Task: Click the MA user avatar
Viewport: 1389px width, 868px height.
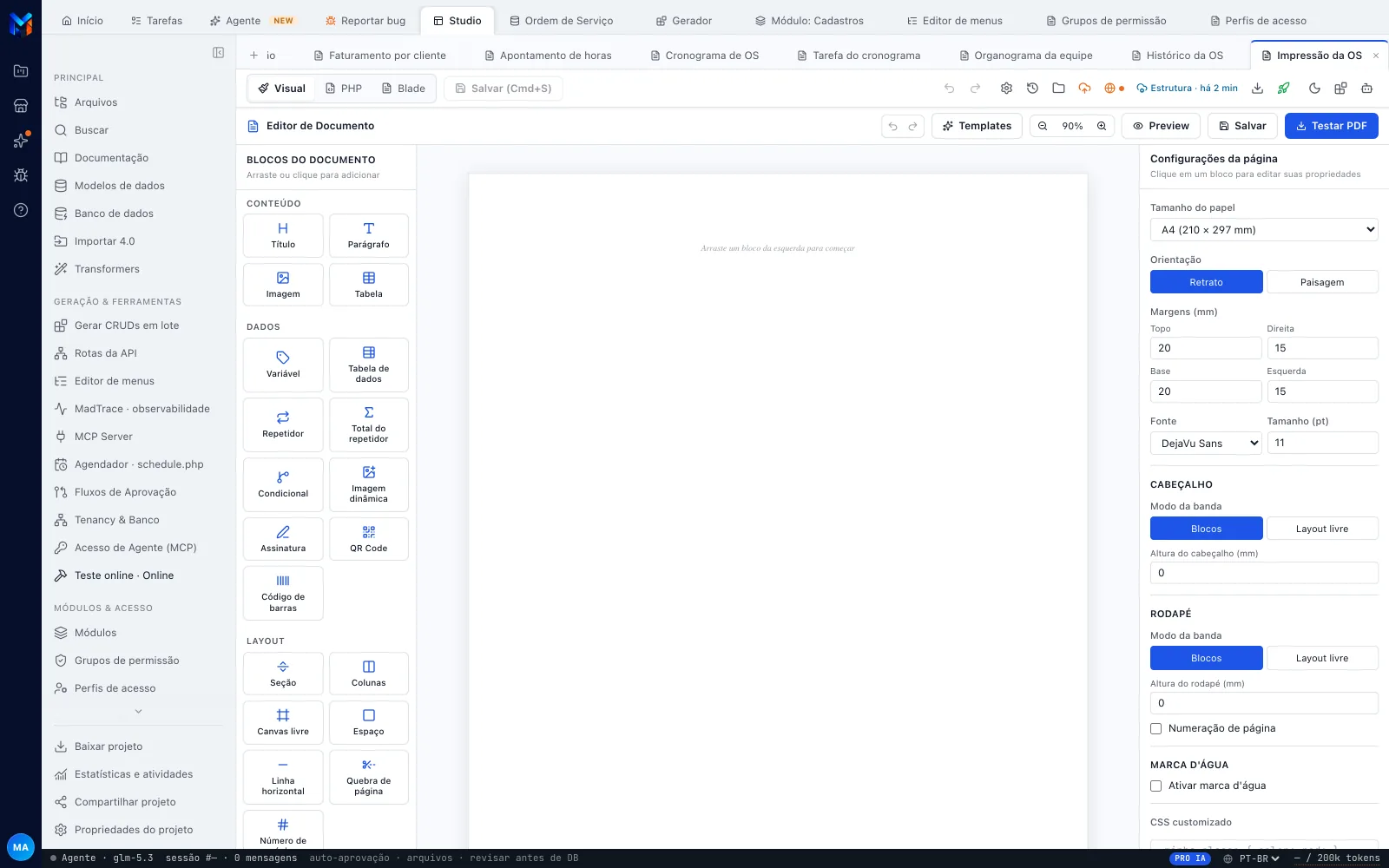Action: coord(21,847)
